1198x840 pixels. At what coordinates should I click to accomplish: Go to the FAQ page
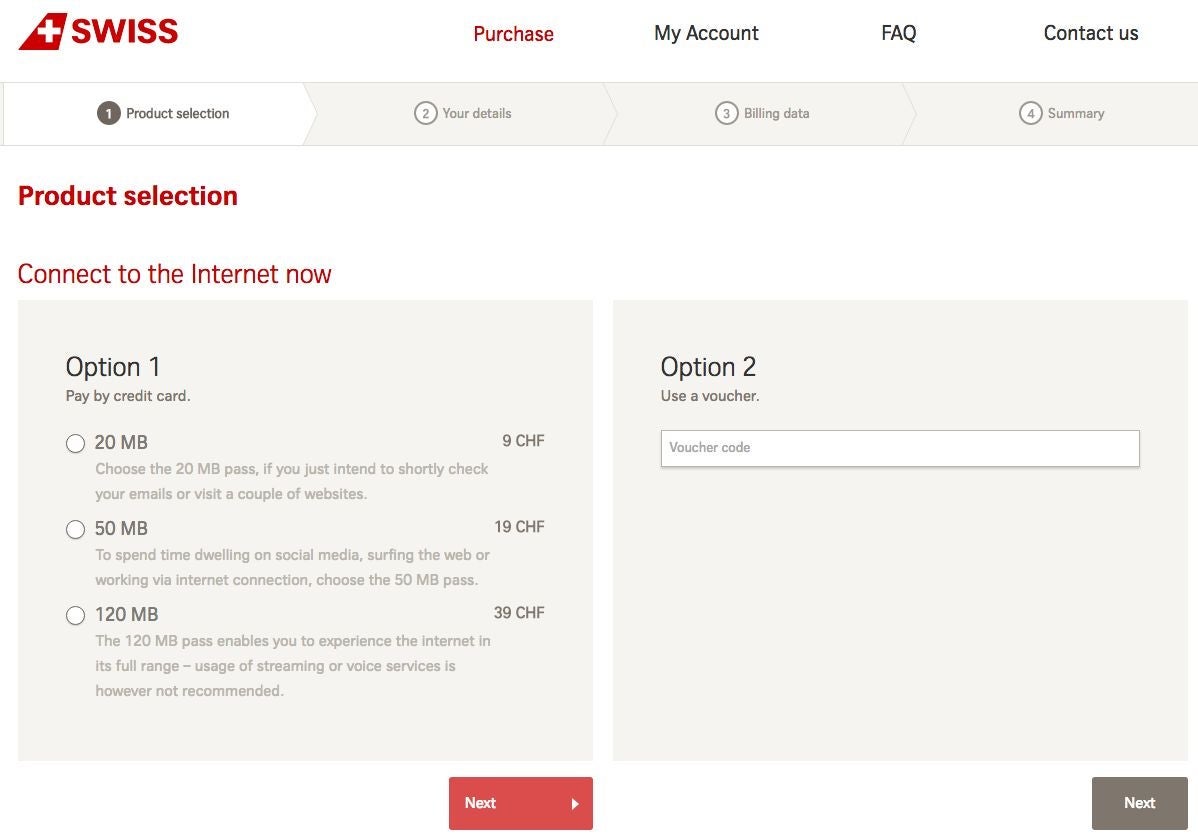(x=898, y=33)
